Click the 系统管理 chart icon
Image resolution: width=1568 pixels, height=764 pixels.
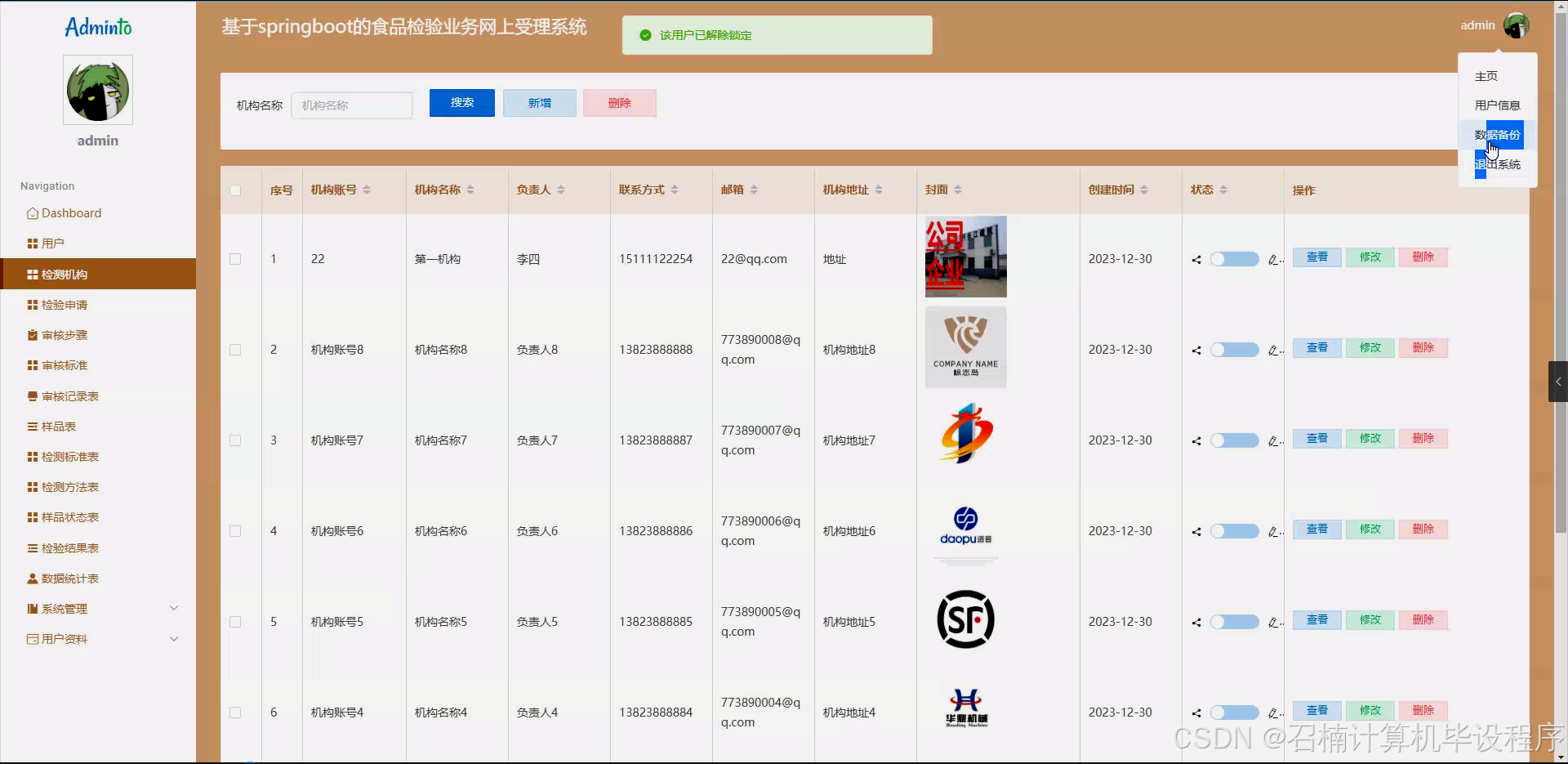tap(33, 609)
